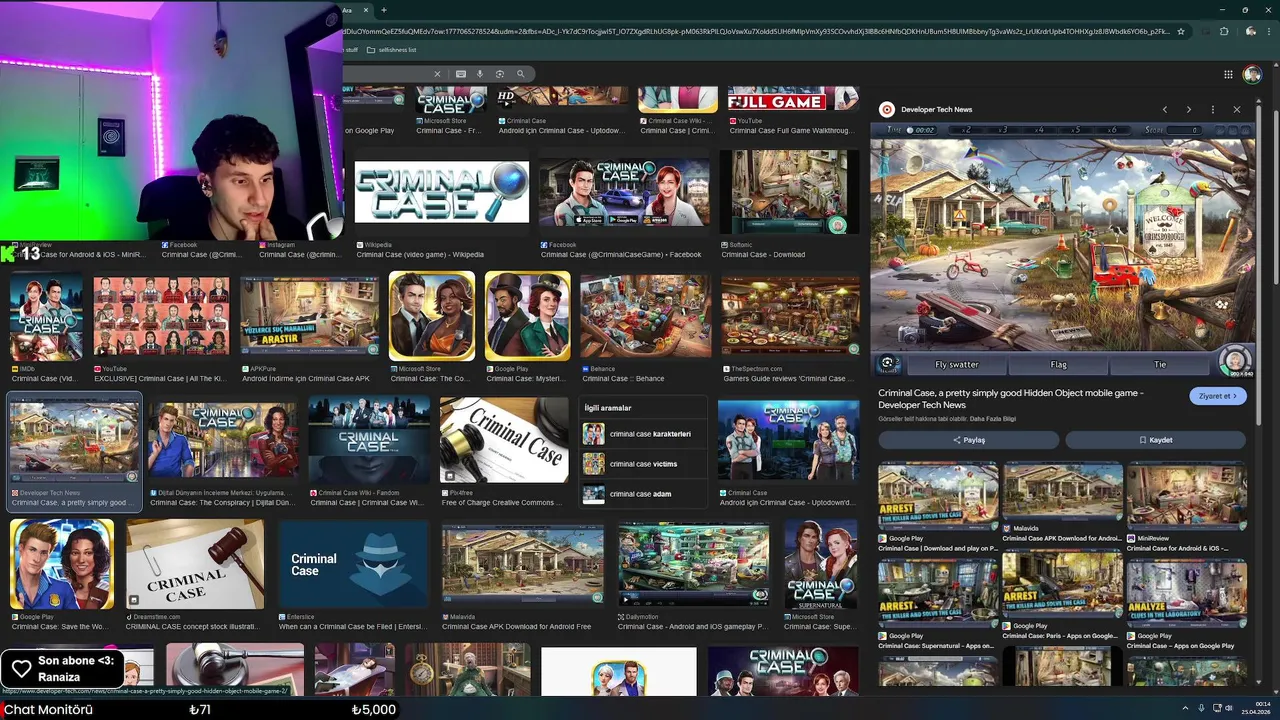
Task: Open the browser extensions puzzle icon
Action: click(x=1224, y=31)
